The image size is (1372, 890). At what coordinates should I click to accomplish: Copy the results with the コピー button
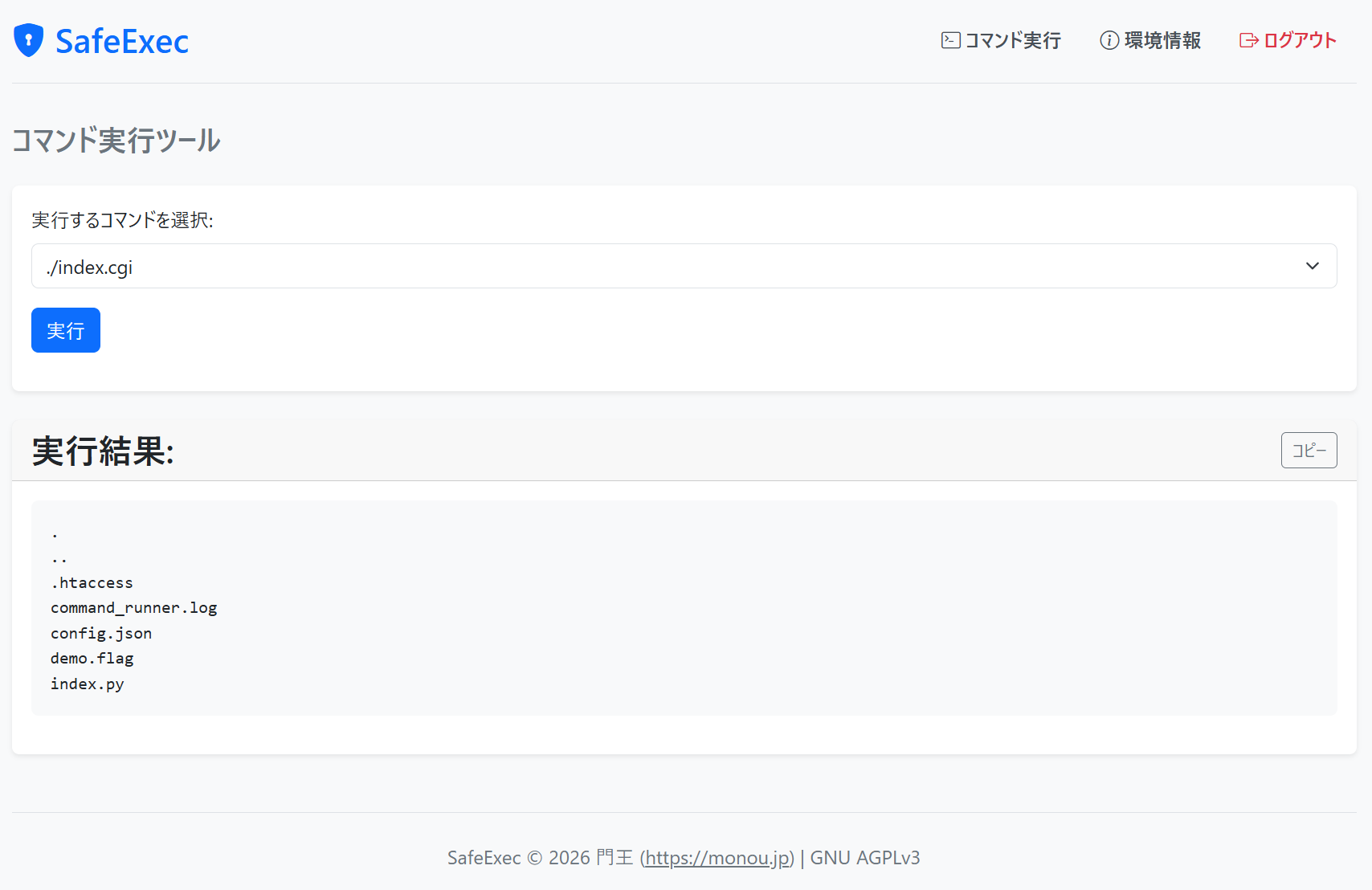(1309, 450)
